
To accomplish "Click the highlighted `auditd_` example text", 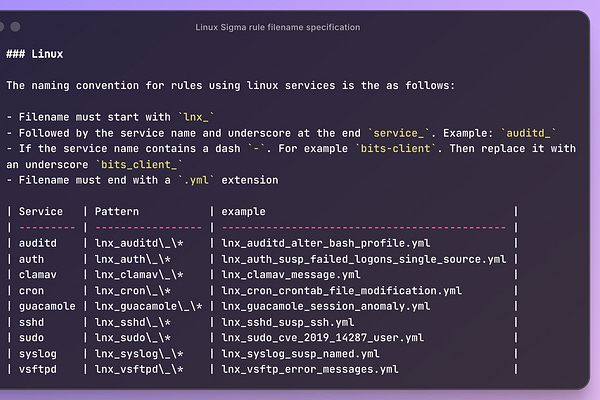I will [528, 133].
